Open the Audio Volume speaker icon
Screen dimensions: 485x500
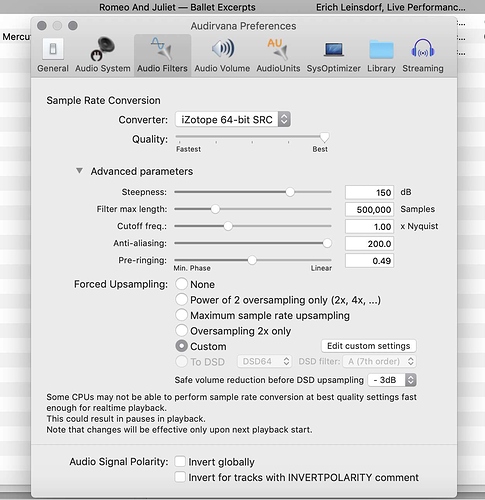point(222,49)
